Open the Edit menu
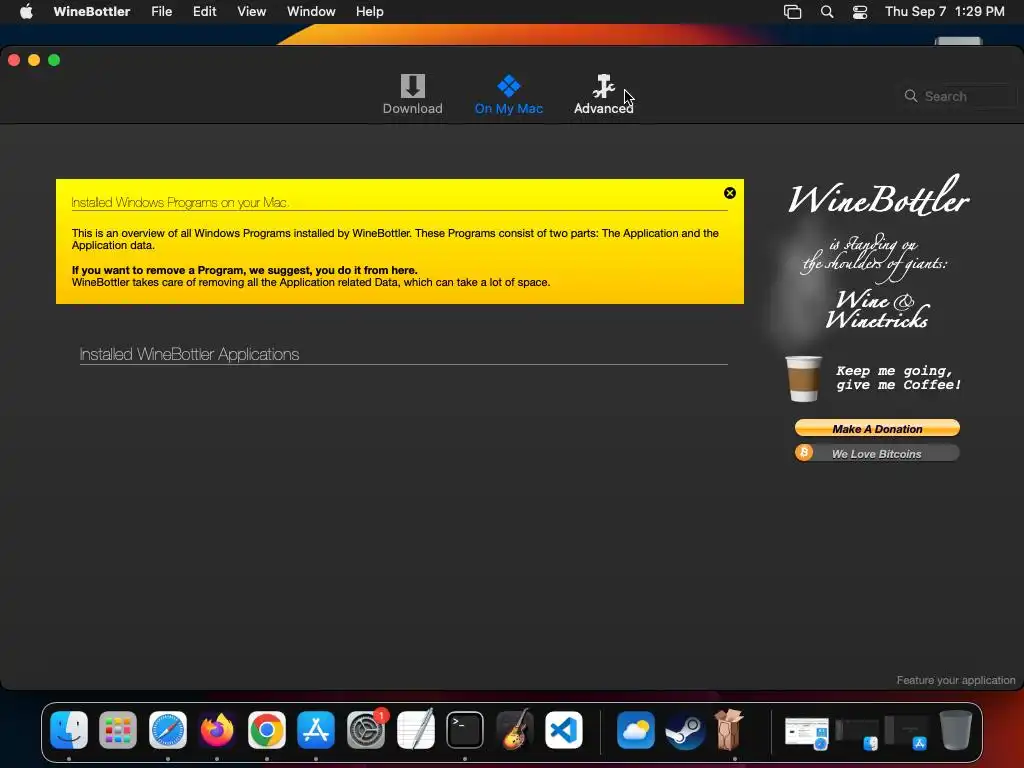The height and width of the screenshot is (768, 1024). [204, 11]
